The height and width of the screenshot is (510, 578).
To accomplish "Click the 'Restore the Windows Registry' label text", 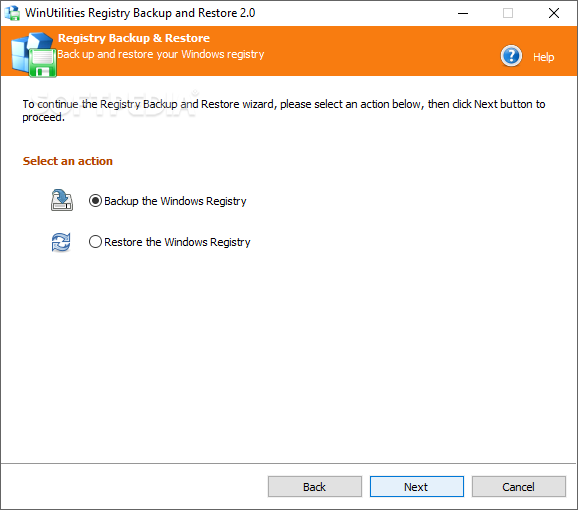I will [x=177, y=242].
